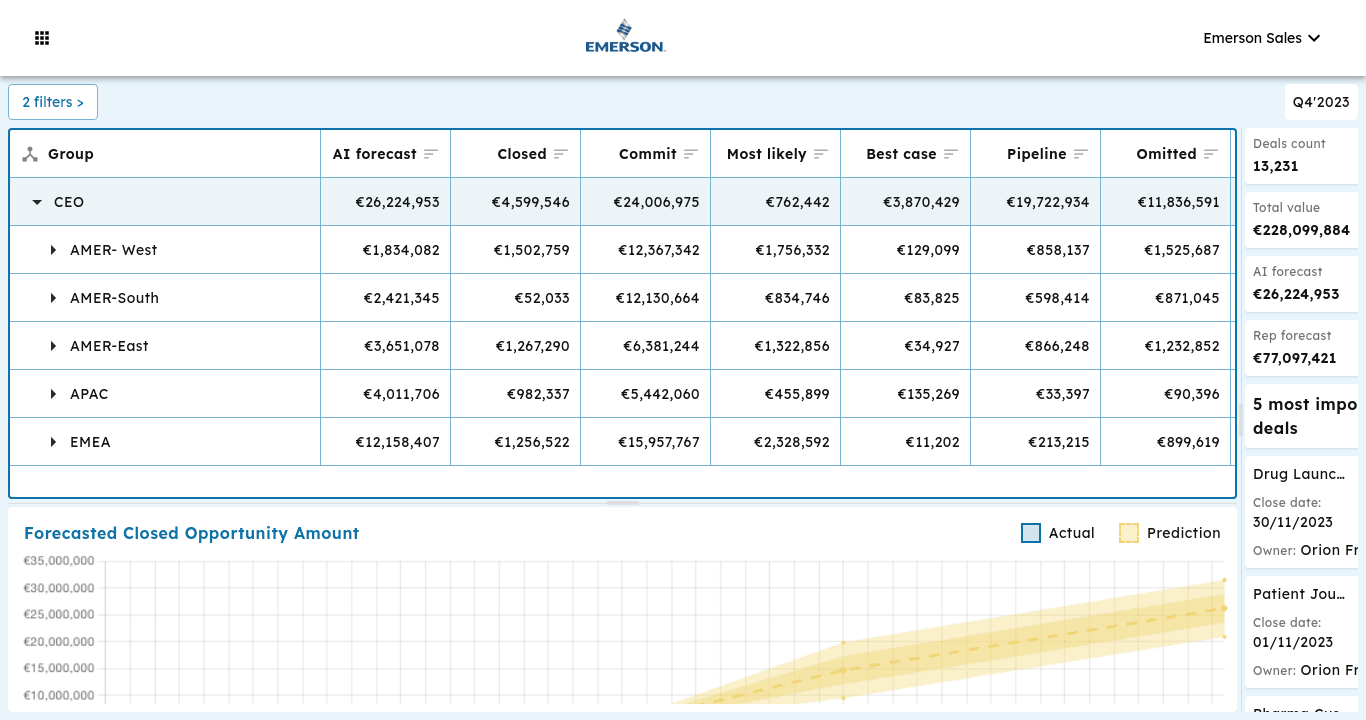1366x720 pixels.
Task: Toggle Actual series in chart legend
Action: (x=1058, y=533)
